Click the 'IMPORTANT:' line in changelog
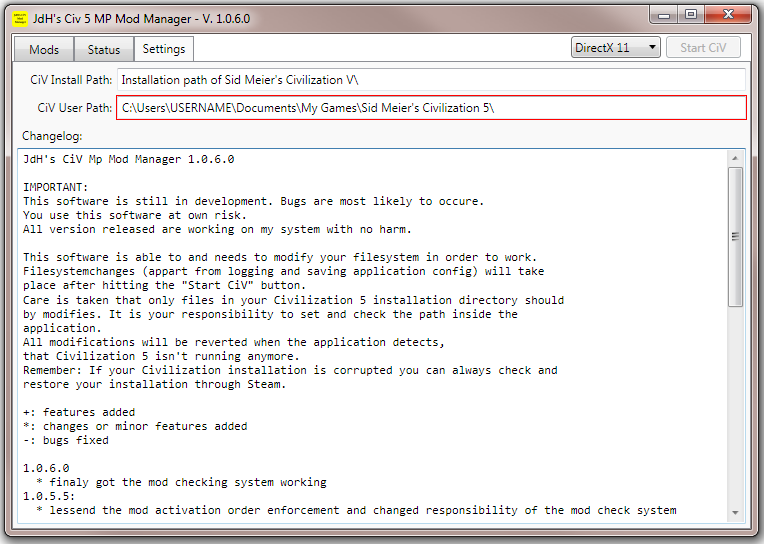The image size is (764, 544). 56,187
